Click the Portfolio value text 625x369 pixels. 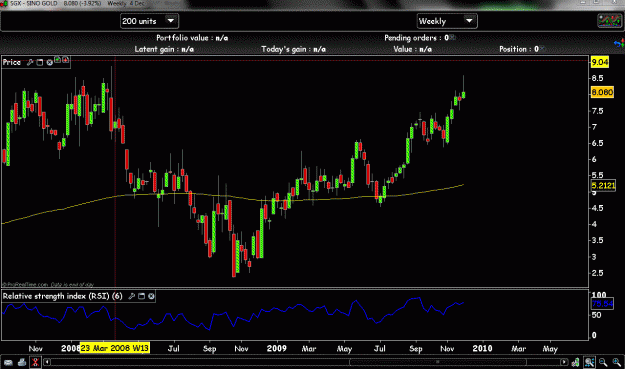(x=192, y=38)
